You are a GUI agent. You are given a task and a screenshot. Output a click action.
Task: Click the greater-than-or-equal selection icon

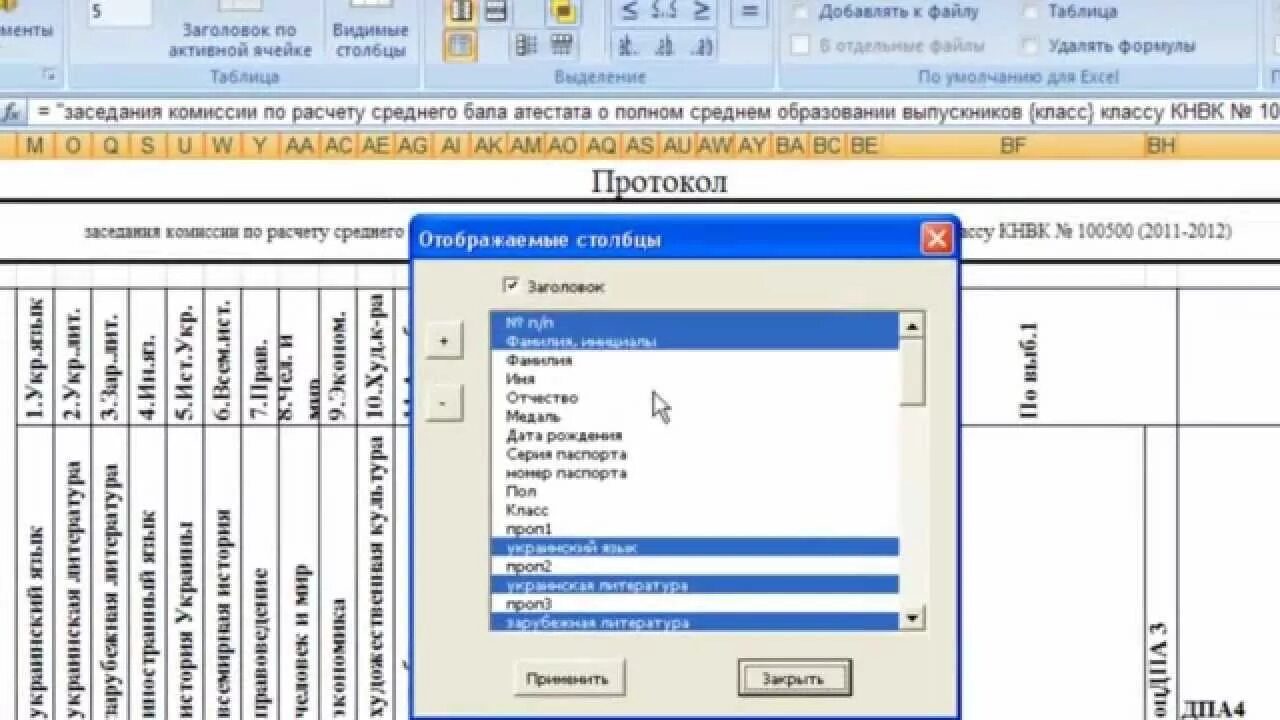tap(702, 11)
